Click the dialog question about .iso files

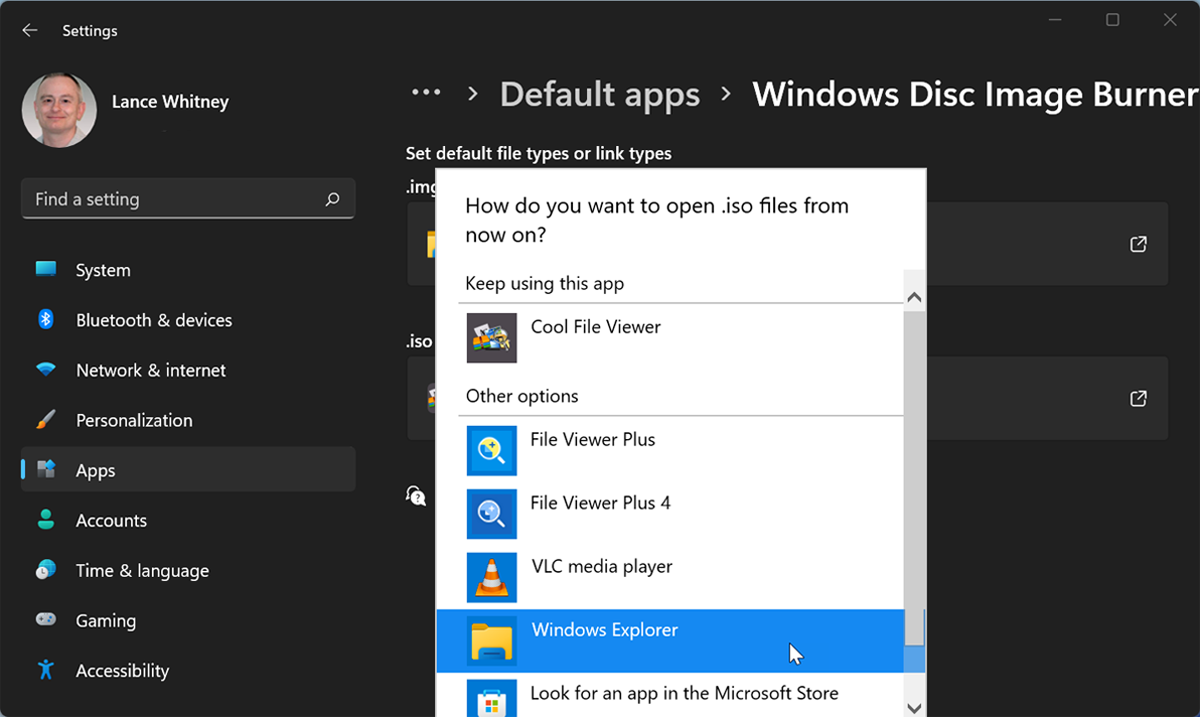click(x=657, y=220)
